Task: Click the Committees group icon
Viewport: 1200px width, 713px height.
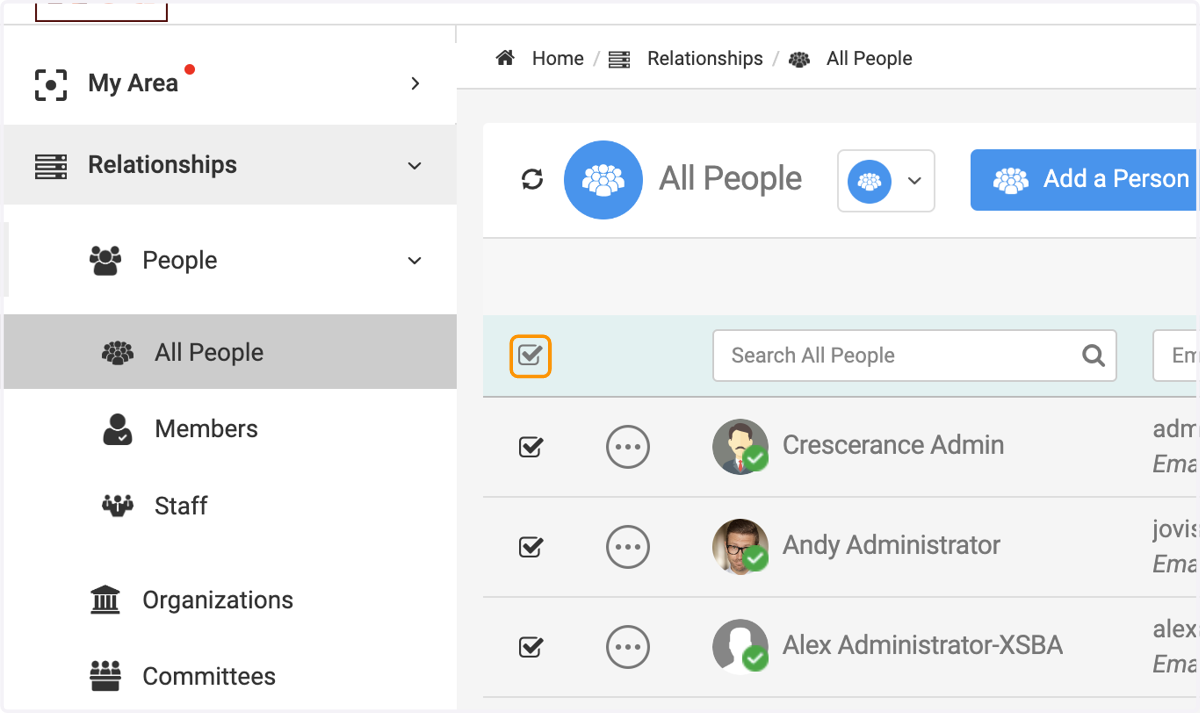Action: [x=105, y=676]
